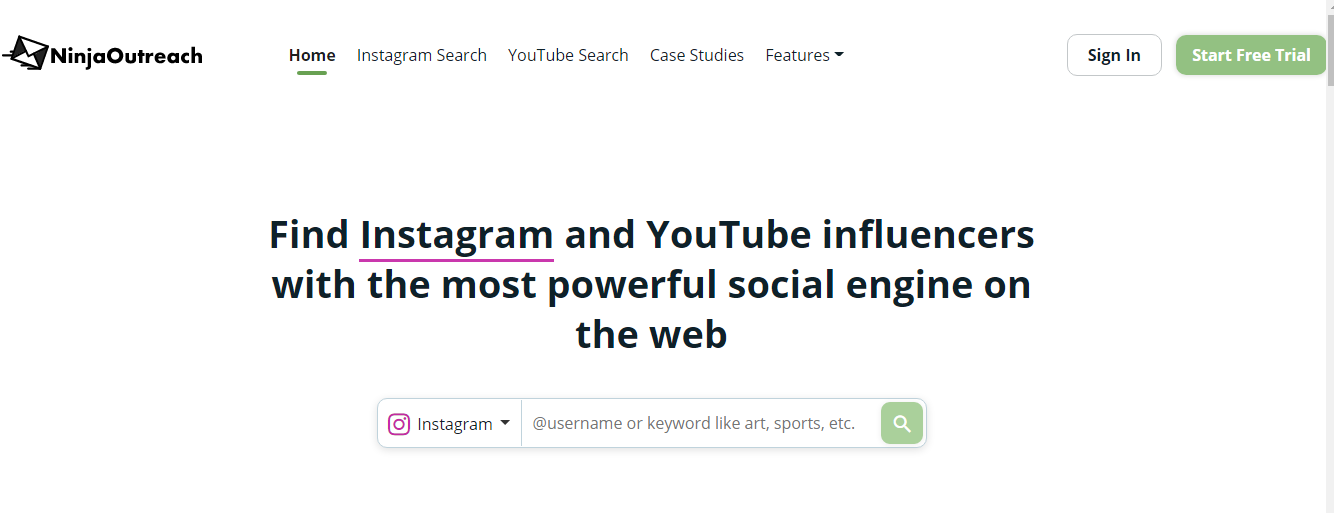This screenshot has width=1334, height=513.
Task: Click the Sign In button
Action: 1114,55
